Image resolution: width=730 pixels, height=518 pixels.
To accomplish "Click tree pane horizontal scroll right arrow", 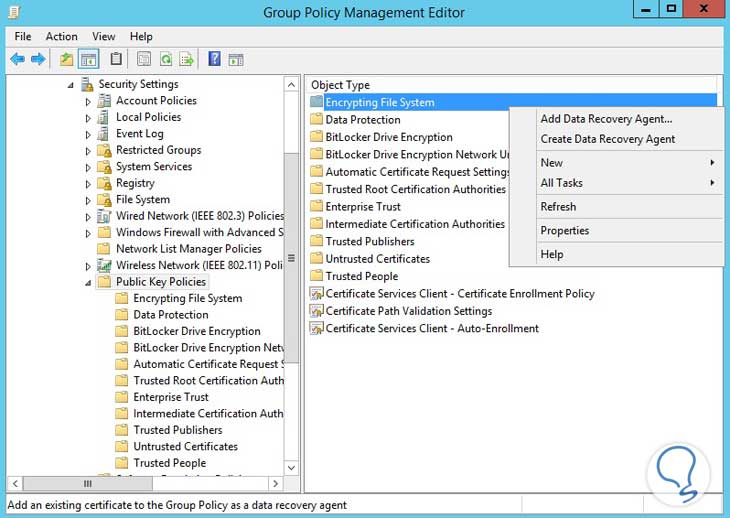I will 276,484.
